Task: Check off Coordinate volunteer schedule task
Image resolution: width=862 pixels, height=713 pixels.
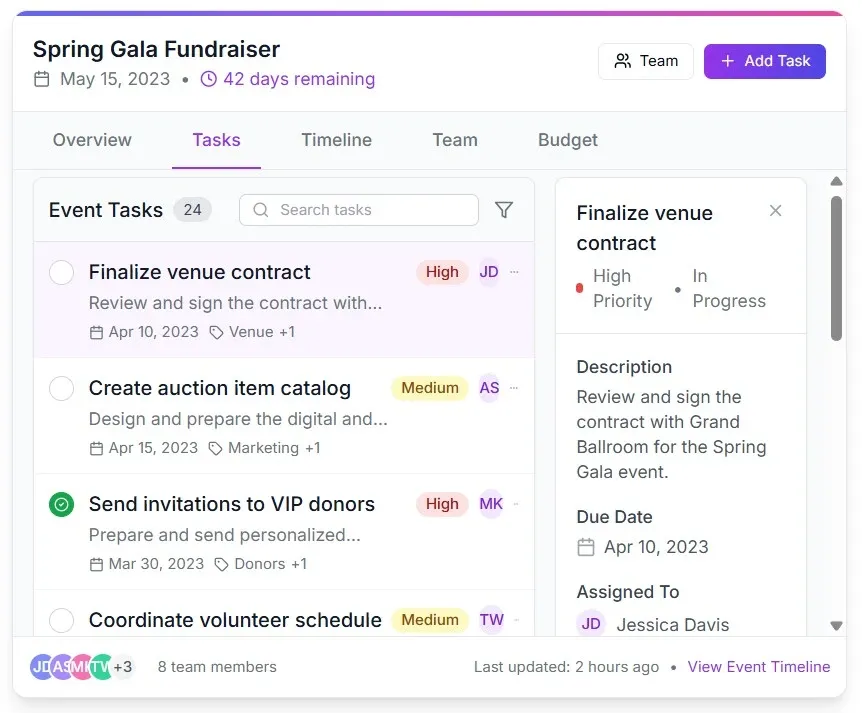Action: tap(61, 621)
